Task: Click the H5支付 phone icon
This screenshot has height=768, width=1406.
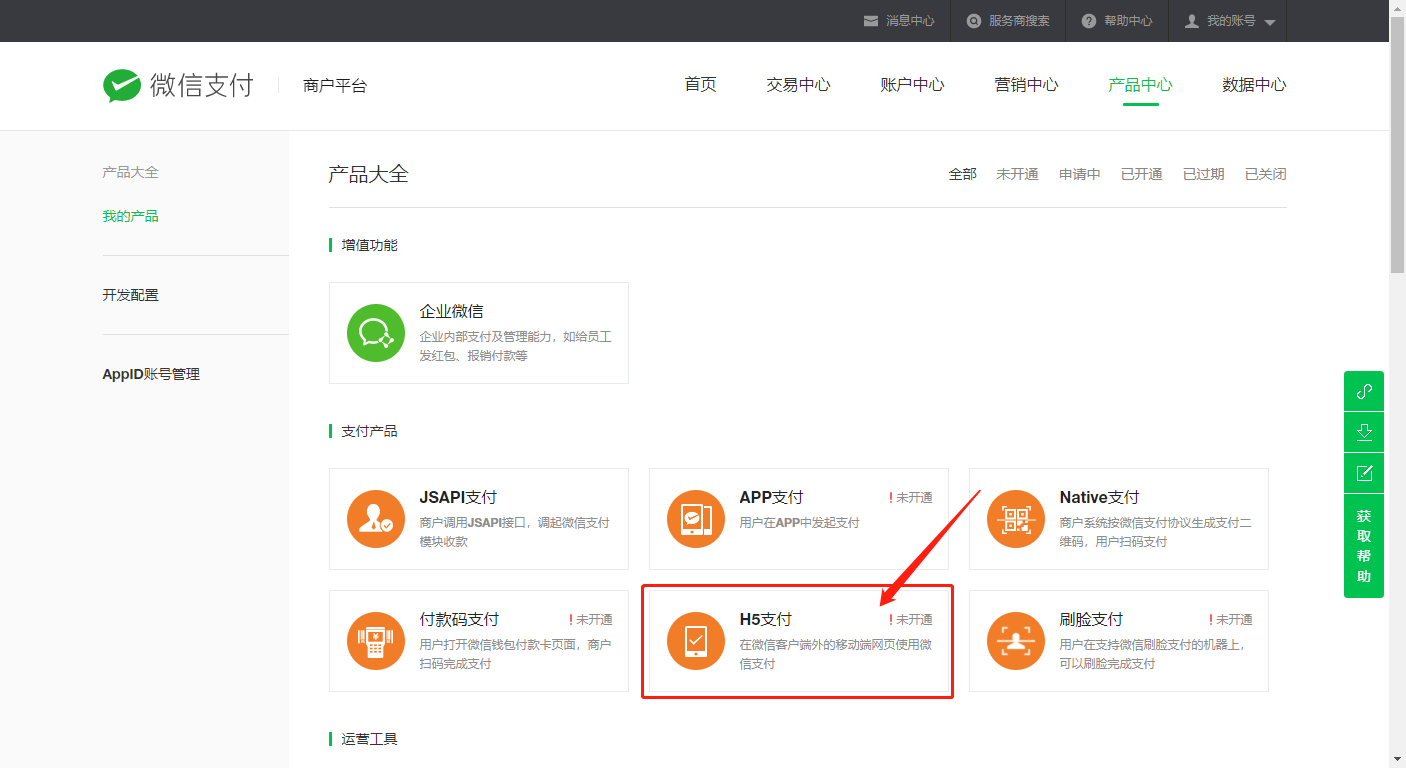Action: 696,641
